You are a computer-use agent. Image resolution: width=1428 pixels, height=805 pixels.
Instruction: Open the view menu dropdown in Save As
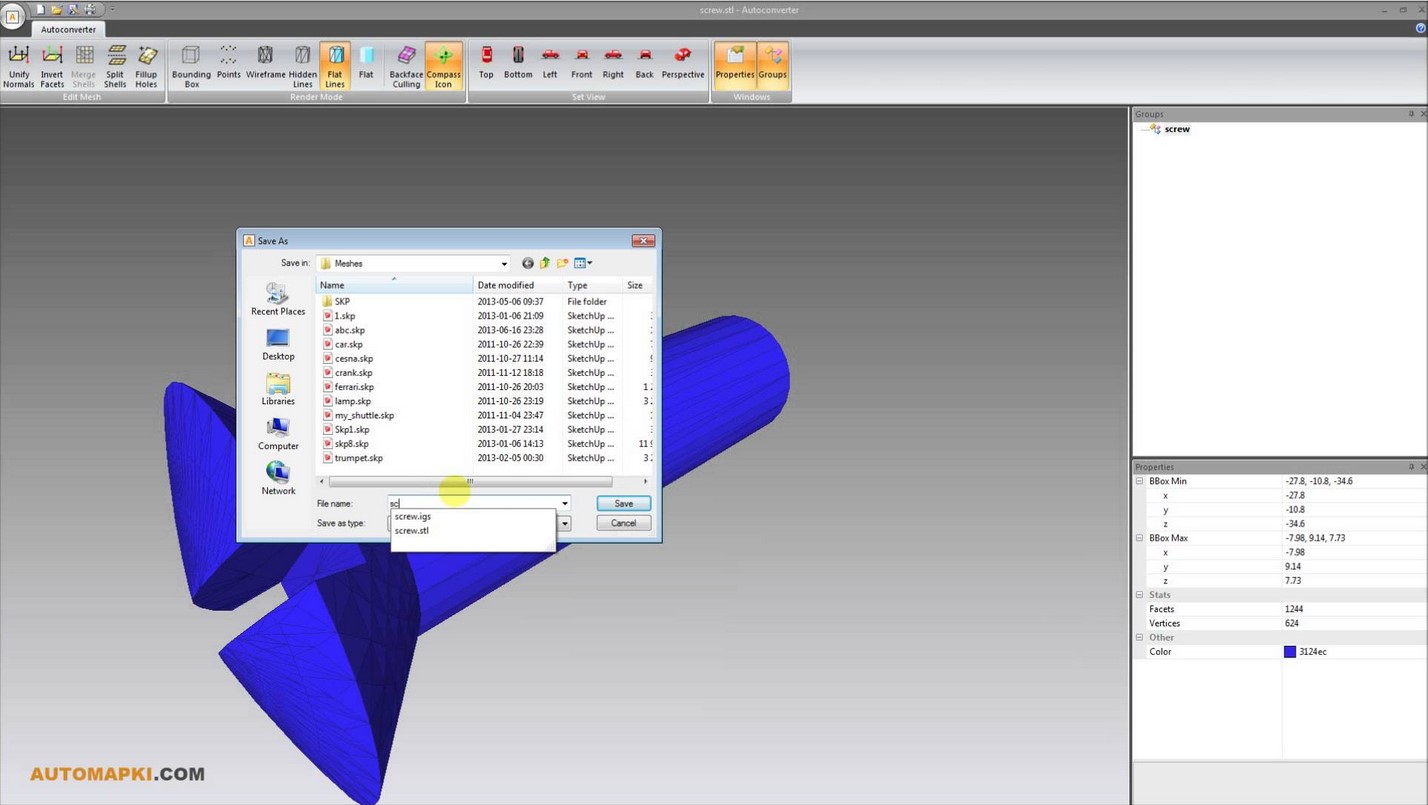(583, 263)
